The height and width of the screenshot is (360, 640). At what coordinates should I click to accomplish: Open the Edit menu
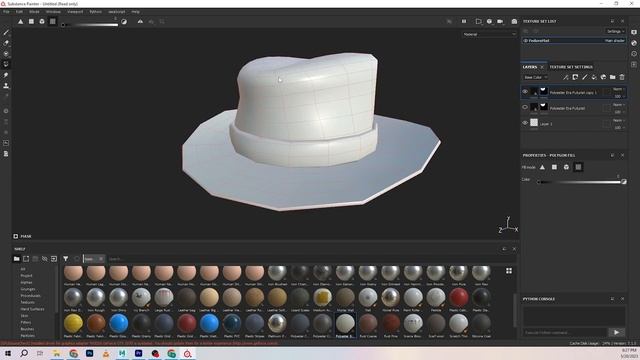(x=19, y=12)
